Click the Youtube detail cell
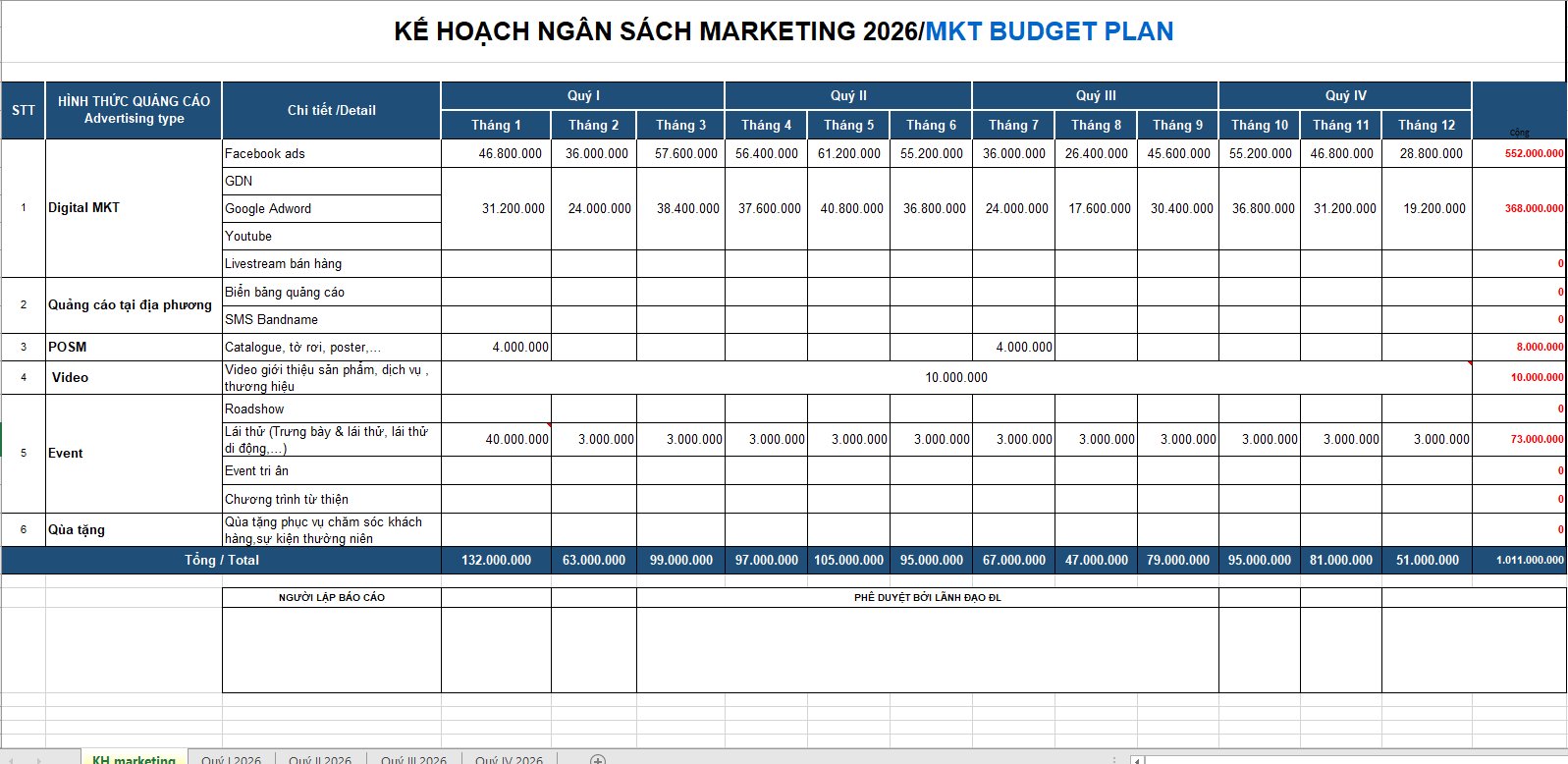This screenshot has width=1568, height=764. click(332, 236)
